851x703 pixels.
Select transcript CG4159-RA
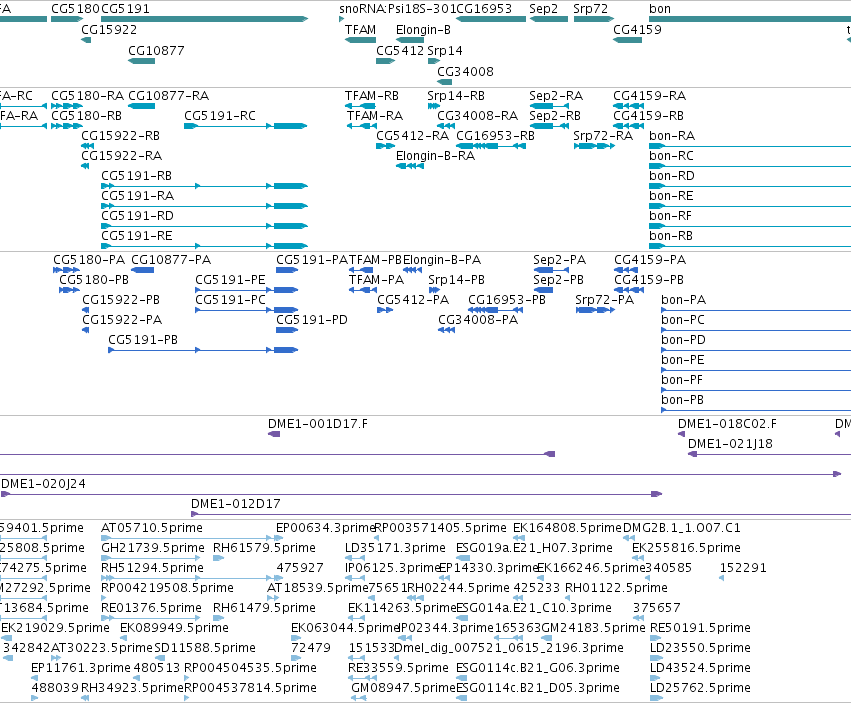click(628, 106)
